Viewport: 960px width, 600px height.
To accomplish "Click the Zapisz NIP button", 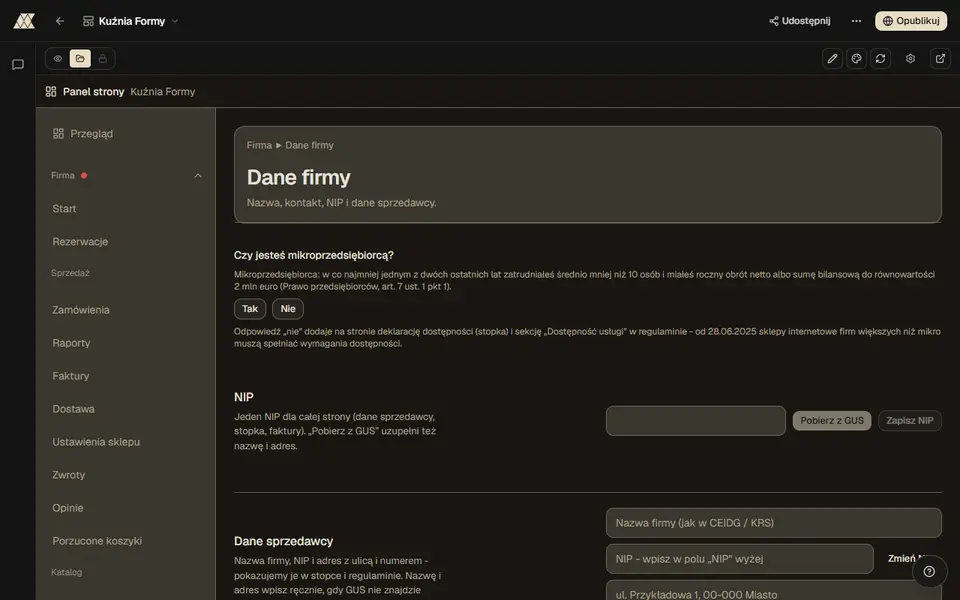I will (910, 421).
